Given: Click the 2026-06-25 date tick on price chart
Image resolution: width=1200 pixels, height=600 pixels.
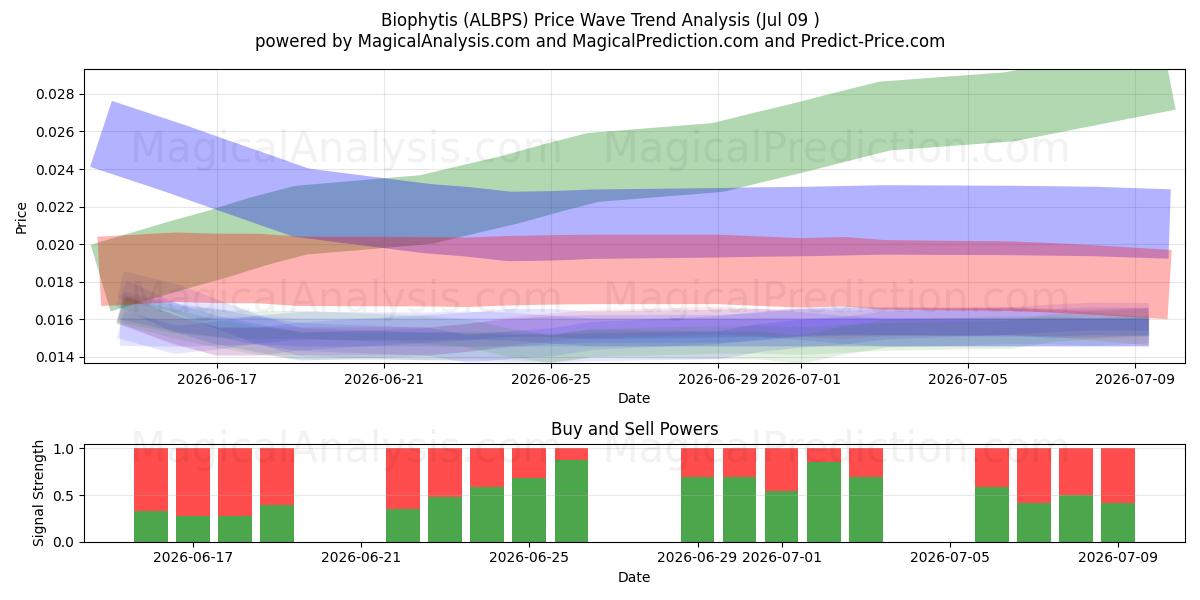Looking at the screenshot, I should [x=552, y=379].
